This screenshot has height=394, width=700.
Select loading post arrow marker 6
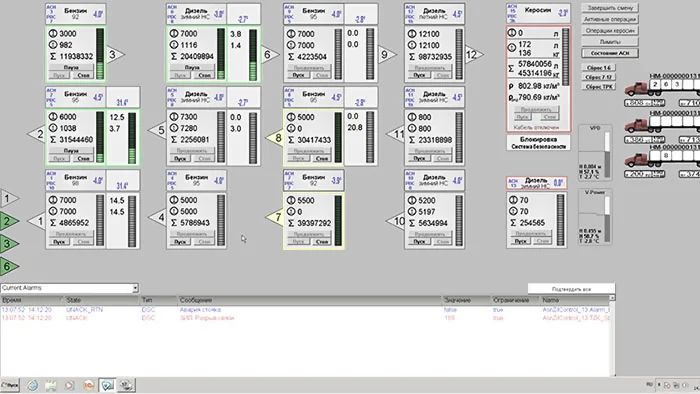click(269, 54)
